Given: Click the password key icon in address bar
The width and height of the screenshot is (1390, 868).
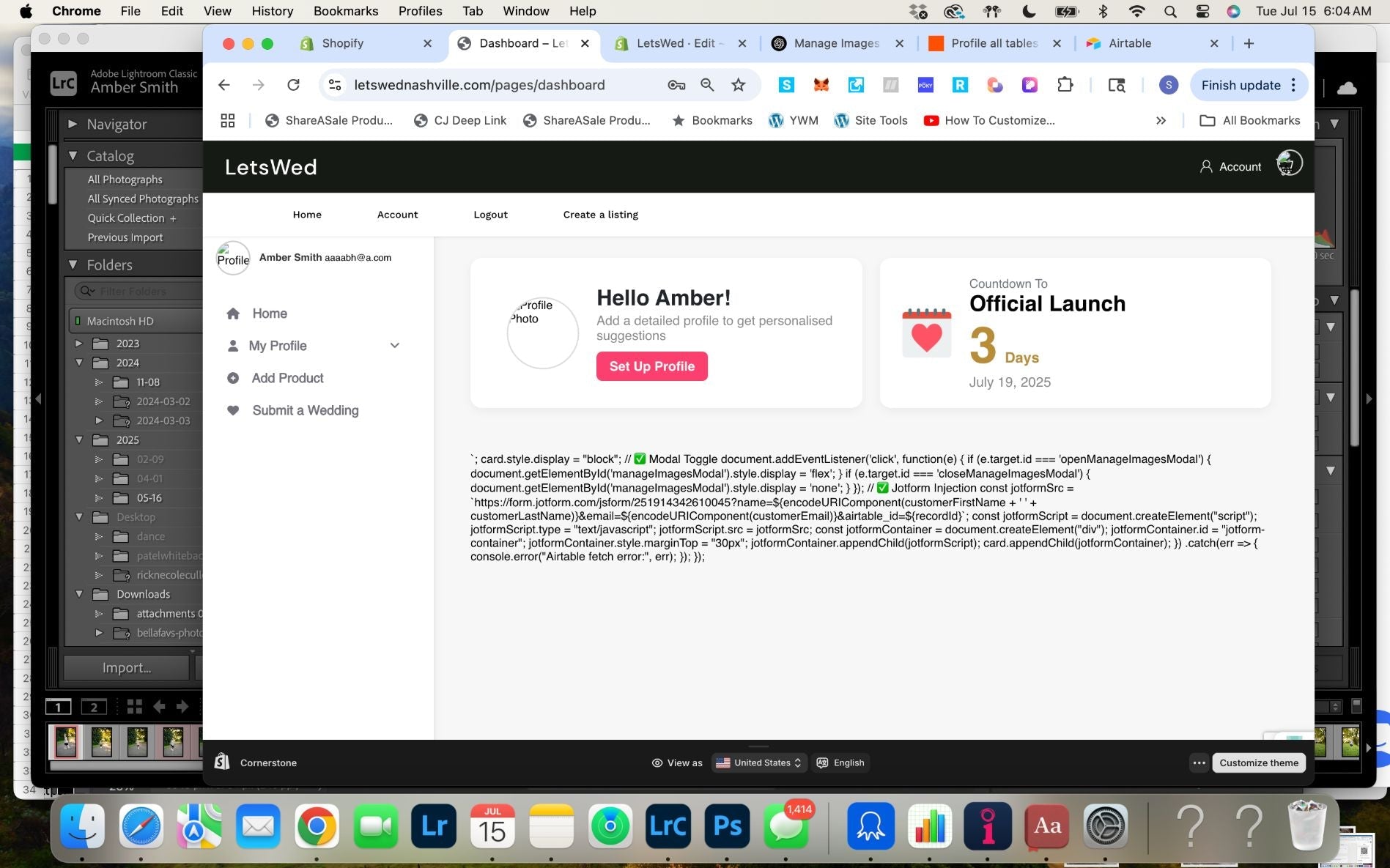Looking at the screenshot, I should [676, 85].
